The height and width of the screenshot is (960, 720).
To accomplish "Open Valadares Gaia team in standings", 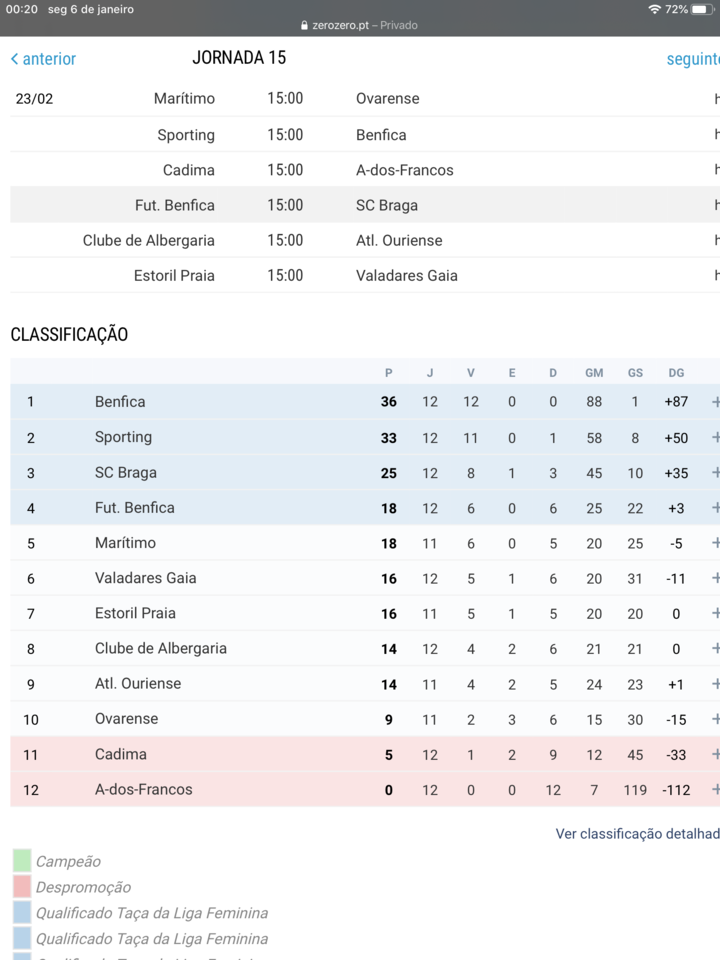I will (x=145, y=578).
